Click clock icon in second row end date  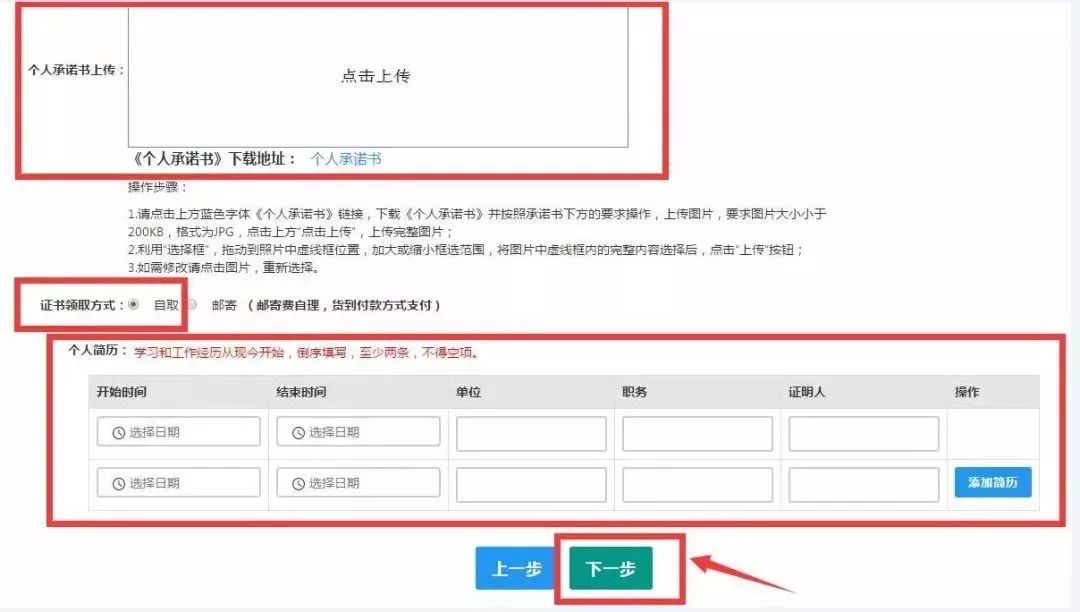(x=298, y=483)
